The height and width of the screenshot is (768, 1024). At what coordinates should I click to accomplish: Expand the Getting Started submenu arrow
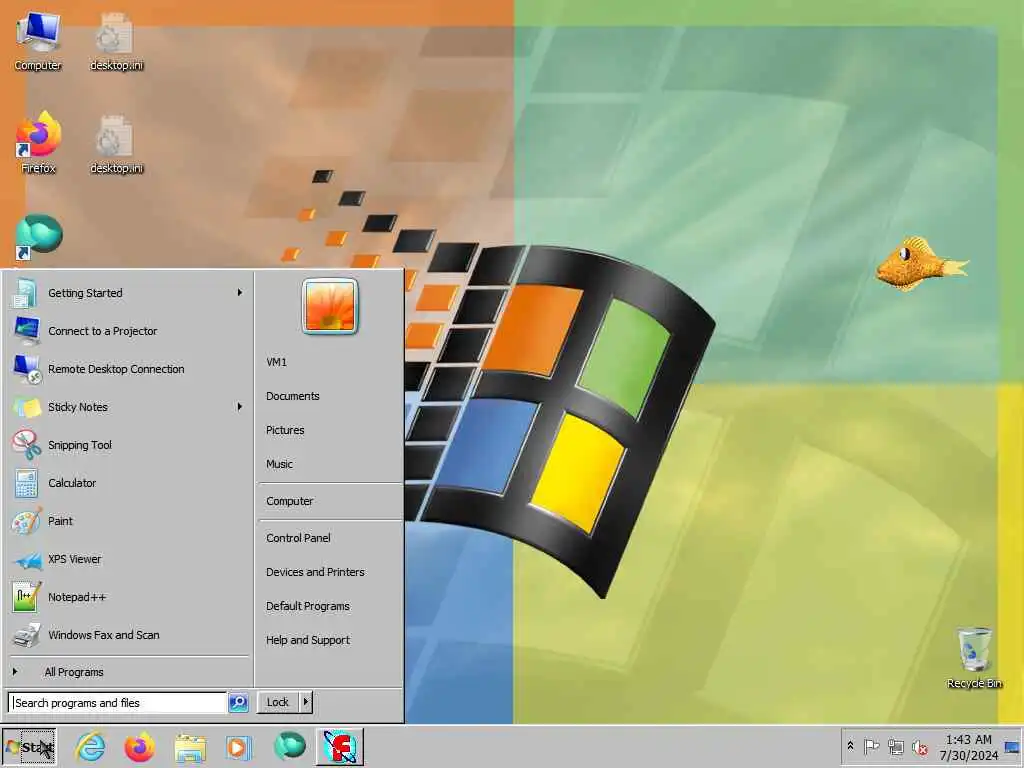pyautogui.click(x=240, y=293)
